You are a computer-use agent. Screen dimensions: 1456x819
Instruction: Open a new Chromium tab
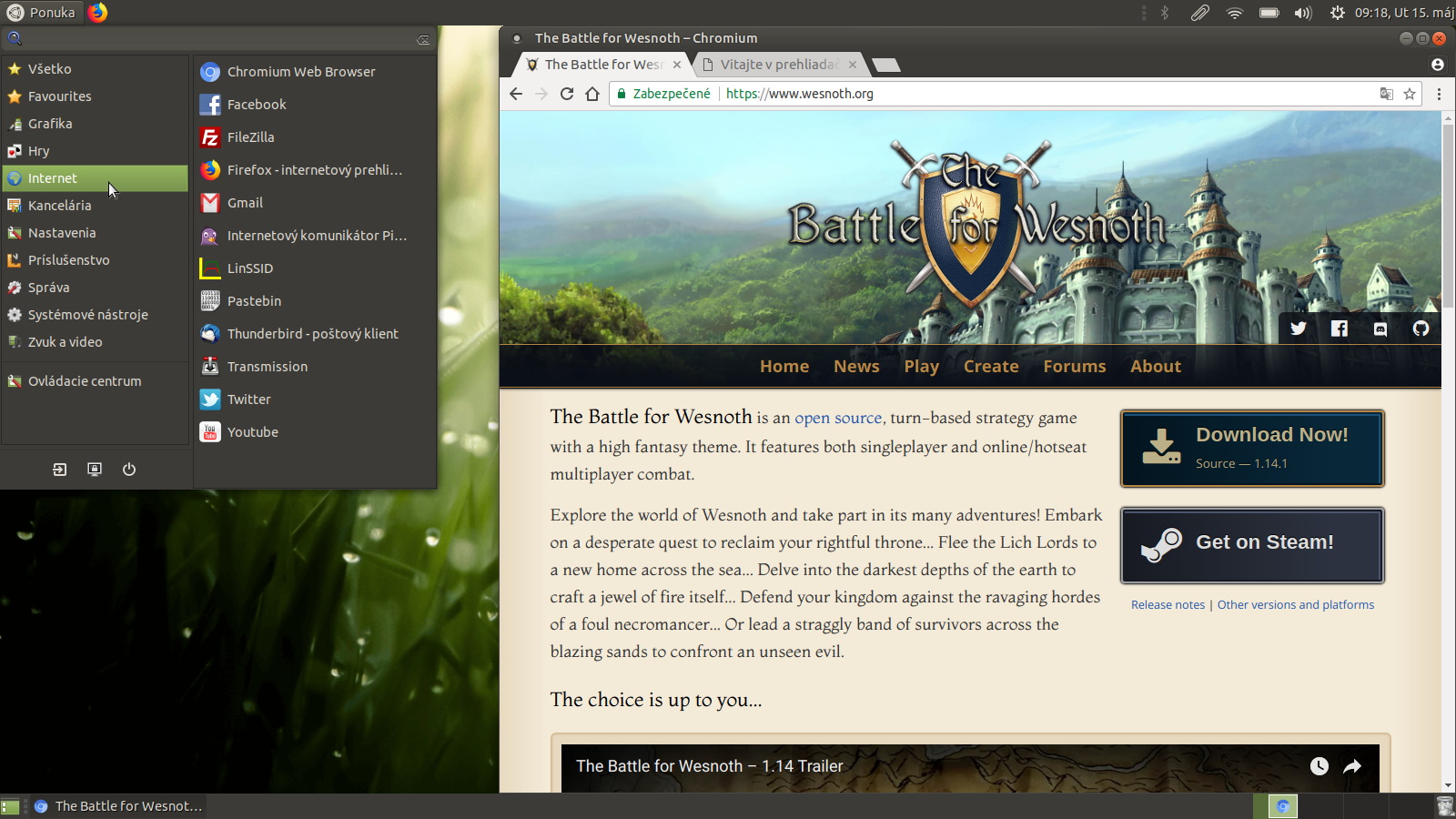tap(885, 65)
